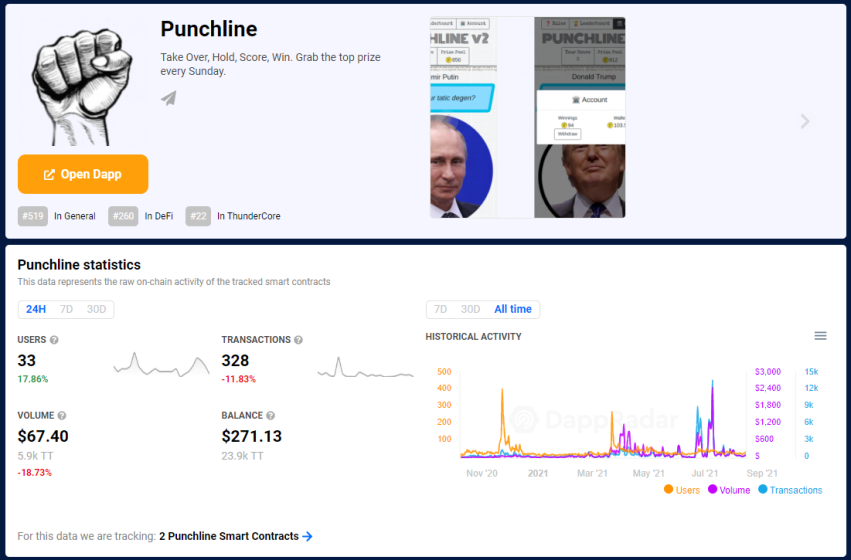
Task: Click the Transactions help question mark icon
Action: (x=298, y=340)
